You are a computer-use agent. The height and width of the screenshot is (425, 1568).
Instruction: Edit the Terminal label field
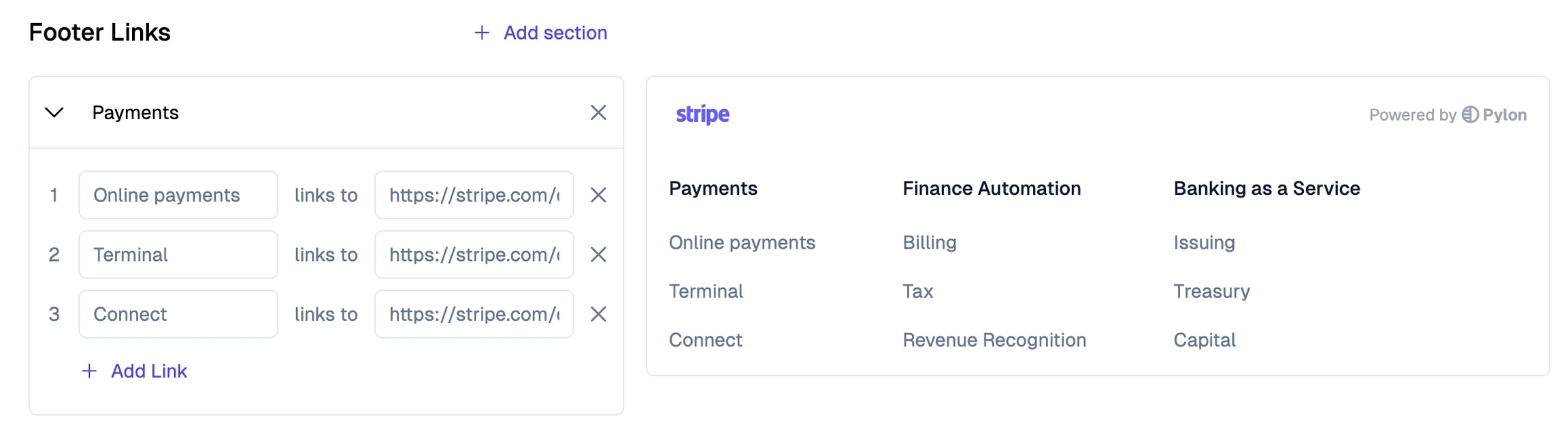coord(178,255)
